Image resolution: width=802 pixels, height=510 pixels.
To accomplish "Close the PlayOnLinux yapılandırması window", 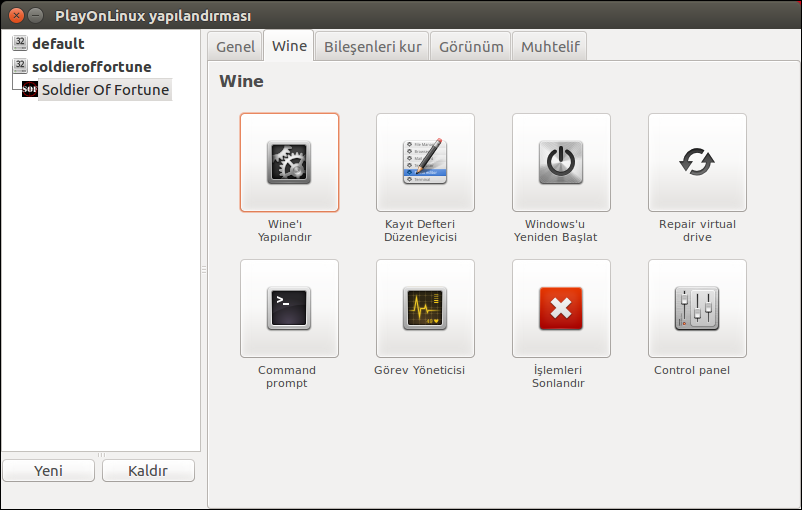I will coord(16,15).
